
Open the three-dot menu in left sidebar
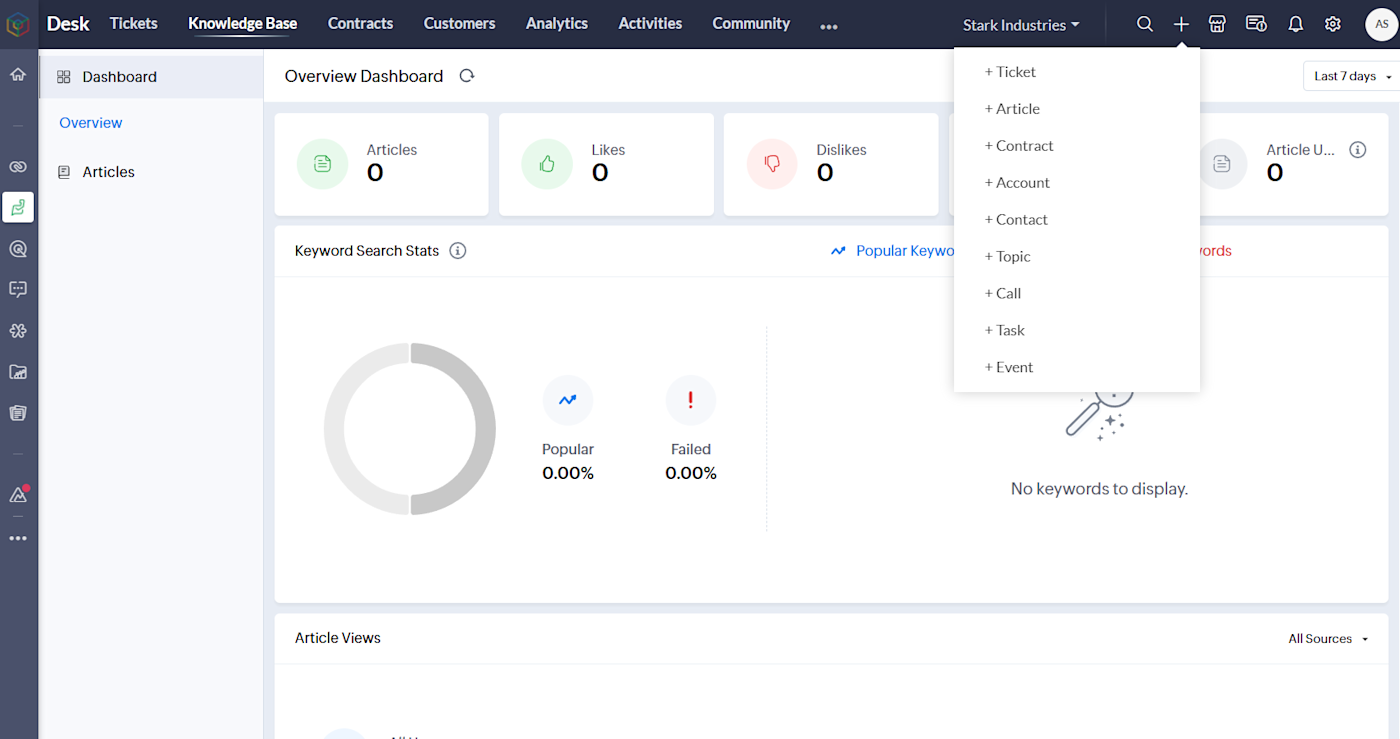[x=18, y=538]
